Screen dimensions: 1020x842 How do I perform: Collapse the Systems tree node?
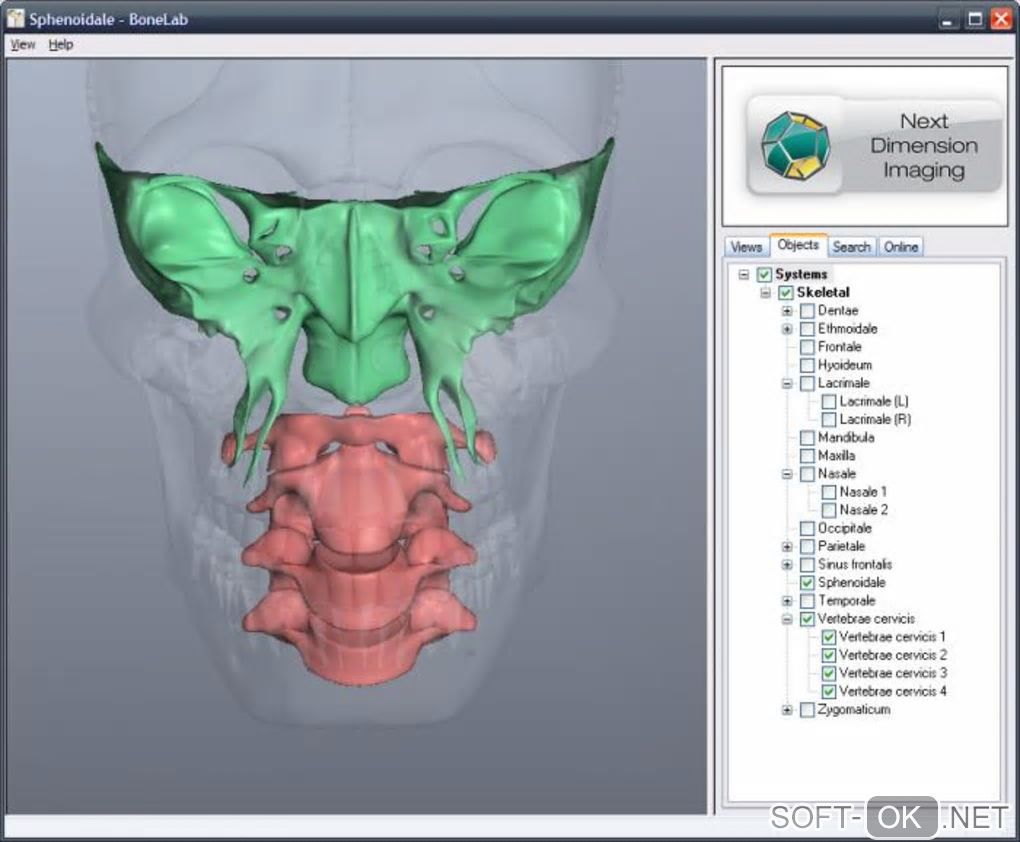coord(744,275)
